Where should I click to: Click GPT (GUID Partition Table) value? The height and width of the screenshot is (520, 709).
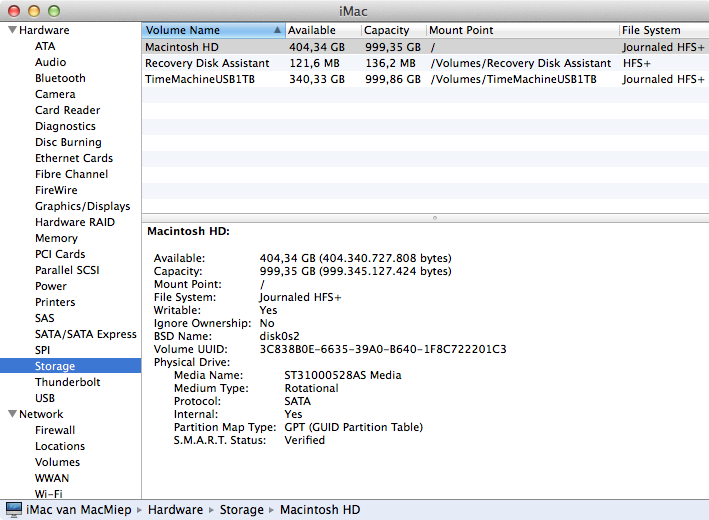pos(353,427)
